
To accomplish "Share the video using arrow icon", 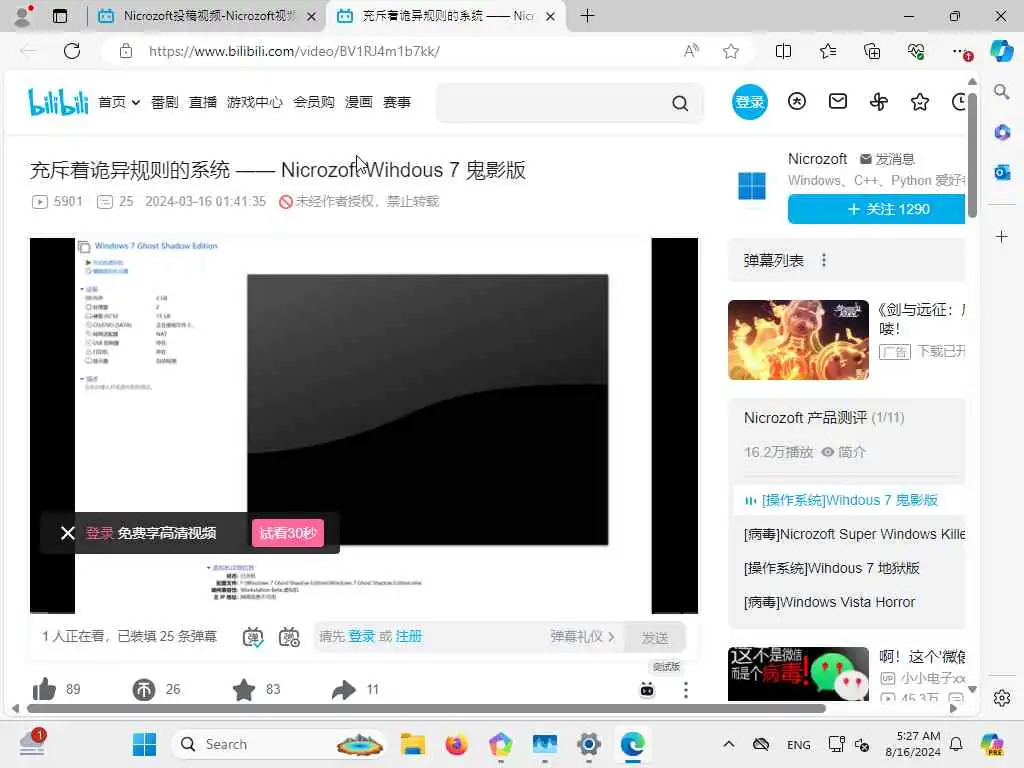I will click(x=344, y=689).
